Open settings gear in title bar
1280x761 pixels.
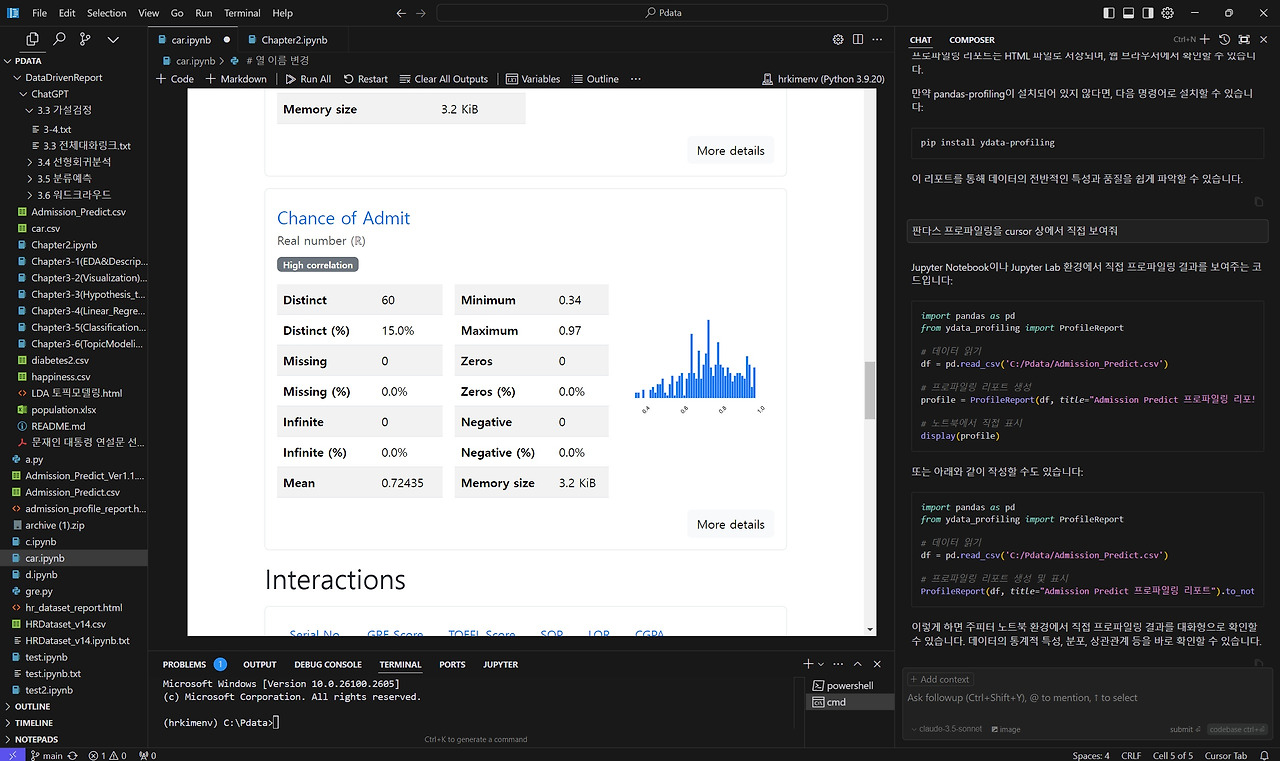pyautogui.click(x=1168, y=13)
